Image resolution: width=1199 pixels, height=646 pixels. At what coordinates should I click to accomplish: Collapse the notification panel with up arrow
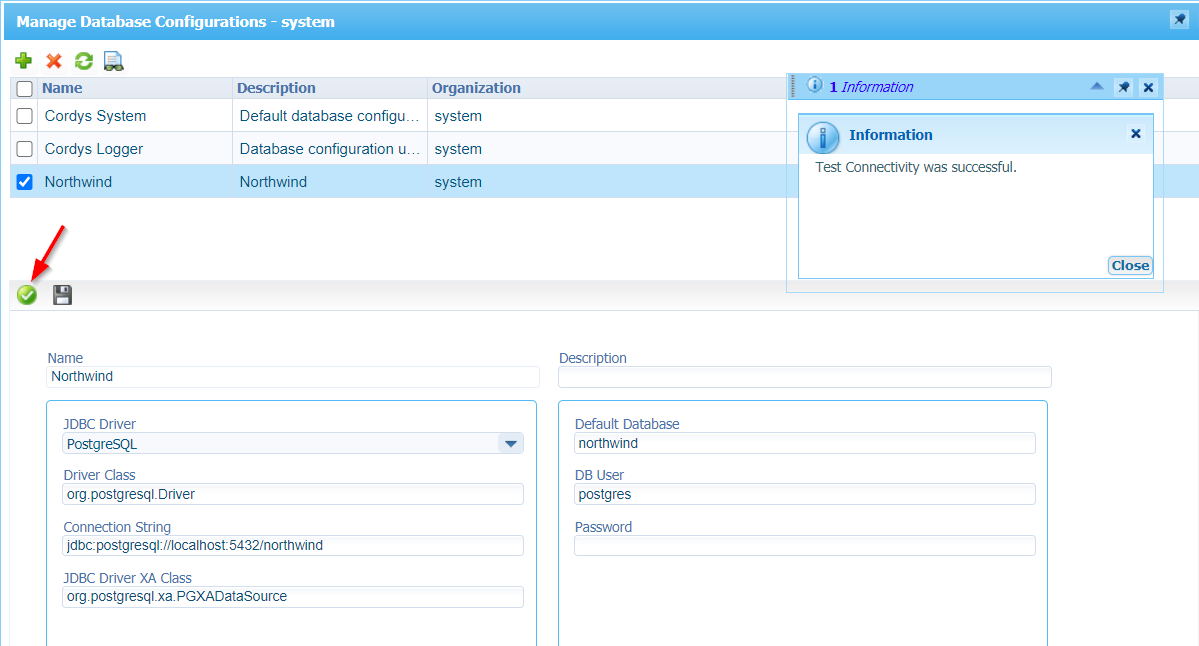click(x=1097, y=87)
